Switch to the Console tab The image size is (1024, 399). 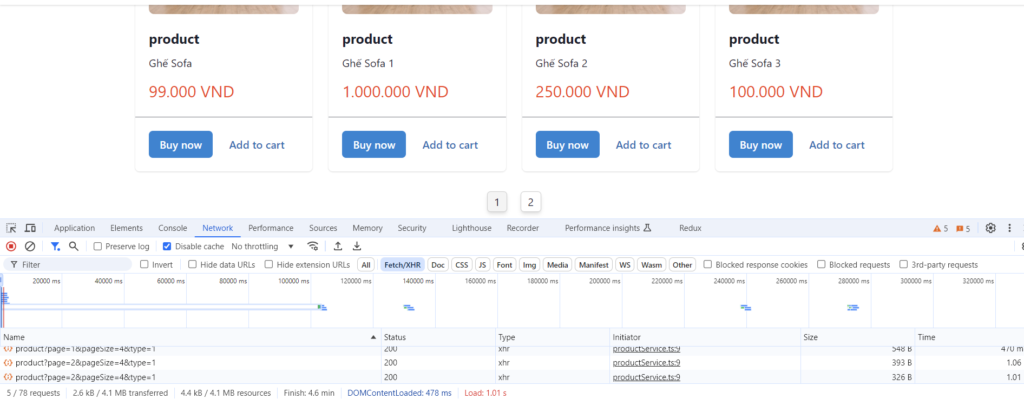(172, 228)
